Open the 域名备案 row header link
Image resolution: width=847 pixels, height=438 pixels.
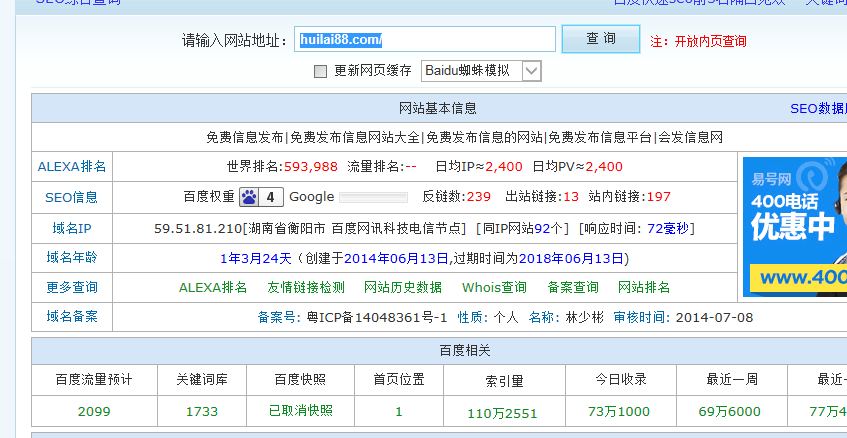(x=72, y=316)
